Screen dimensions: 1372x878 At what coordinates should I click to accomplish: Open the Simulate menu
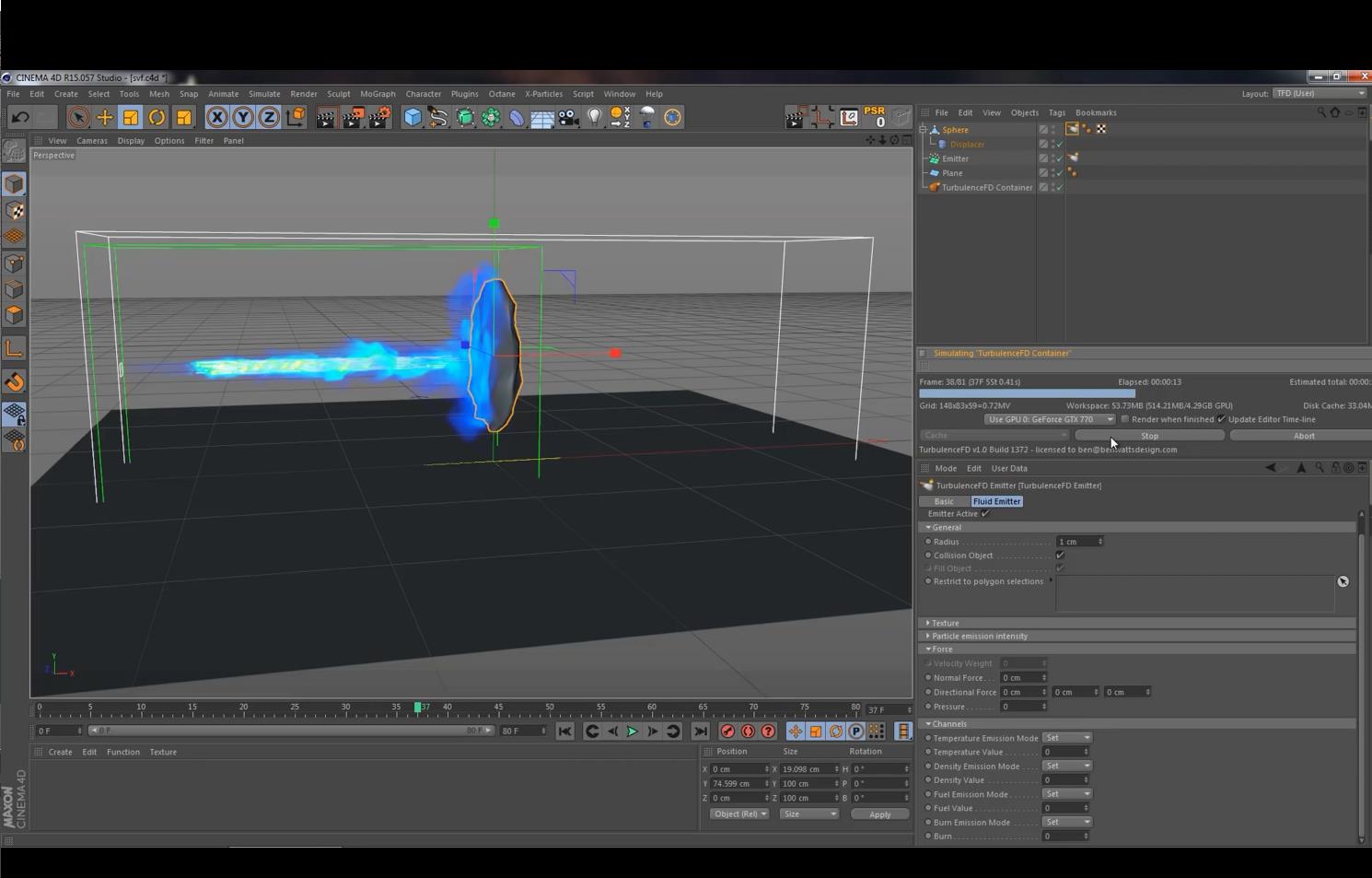pos(264,94)
